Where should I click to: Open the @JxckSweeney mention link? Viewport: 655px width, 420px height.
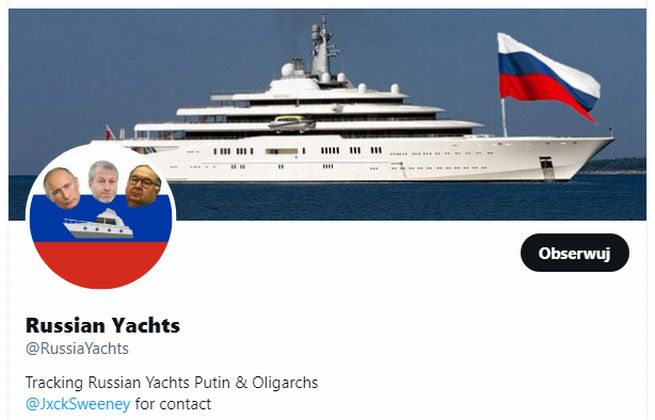pos(78,404)
